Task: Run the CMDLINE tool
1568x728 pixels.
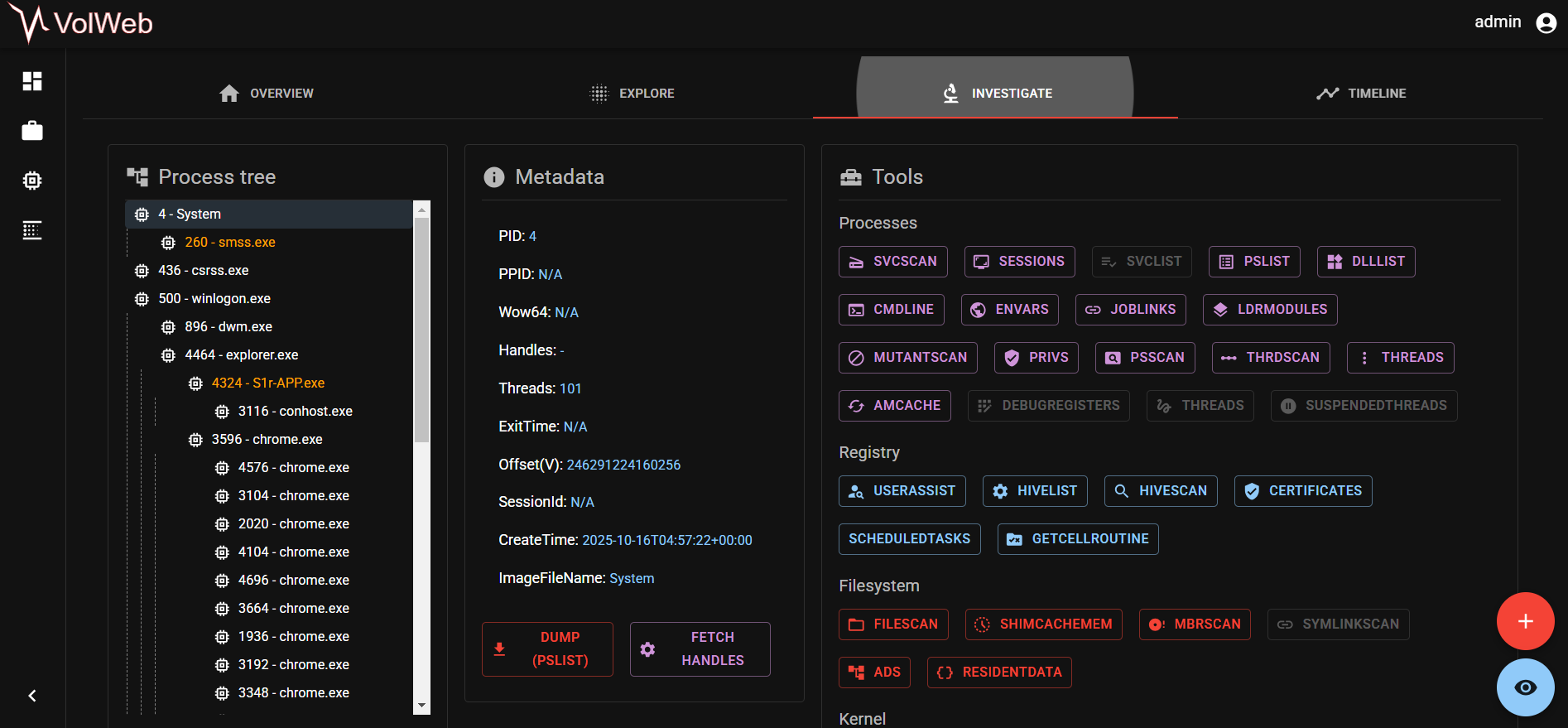Action: coord(892,310)
